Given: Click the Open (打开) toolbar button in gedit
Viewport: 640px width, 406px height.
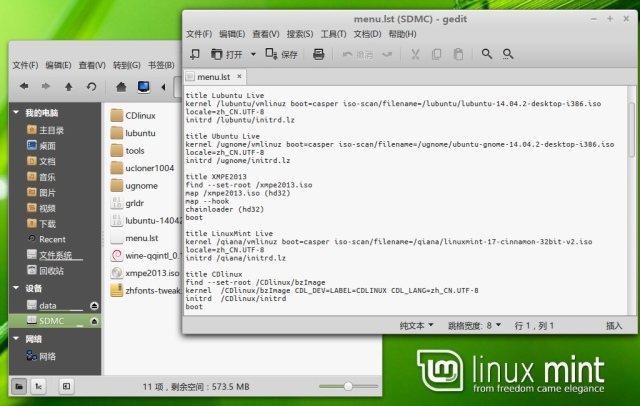Looking at the screenshot, I should click(x=227, y=54).
